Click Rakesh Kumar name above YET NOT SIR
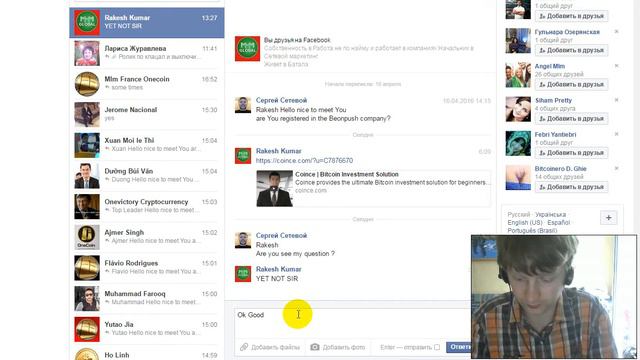The image size is (640, 360). point(278,269)
